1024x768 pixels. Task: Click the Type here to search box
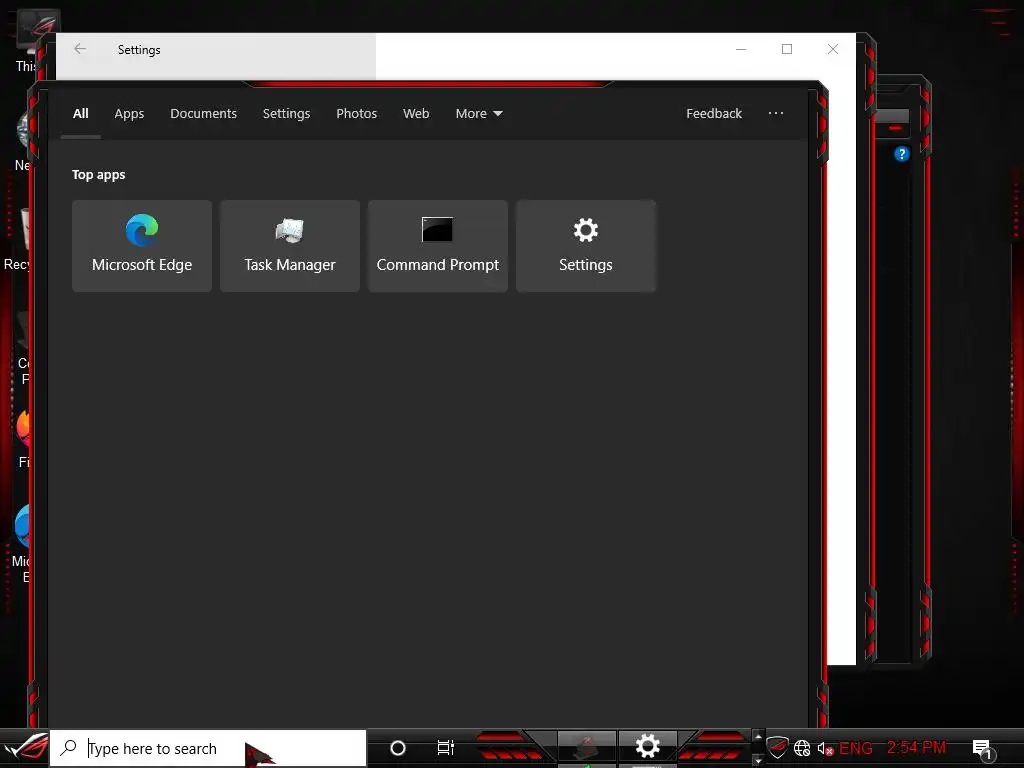coord(208,748)
